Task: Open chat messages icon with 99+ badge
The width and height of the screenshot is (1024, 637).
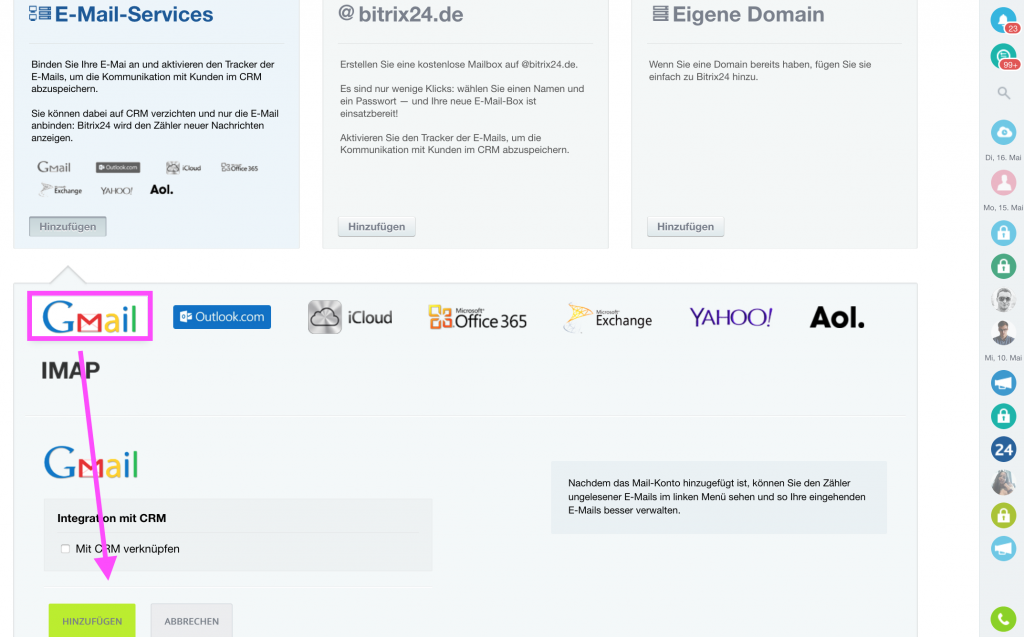Action: point(1004,56)
